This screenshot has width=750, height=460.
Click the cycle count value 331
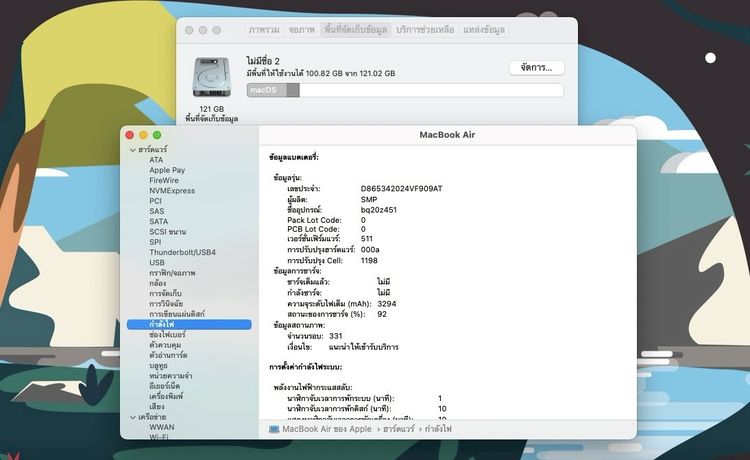[336, 336]
